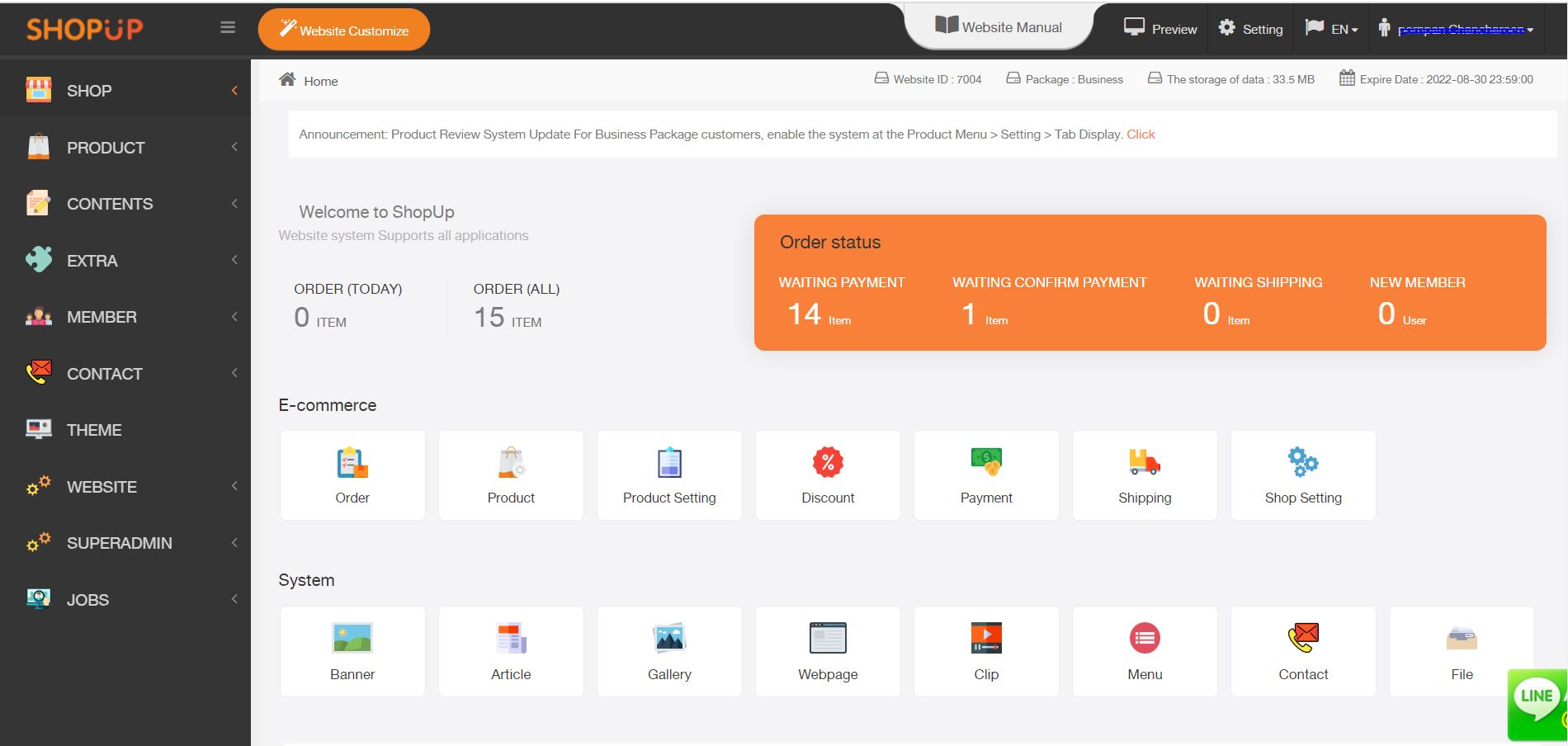Toggle sidebar with hamburger icon
The width and height of the screenshot is (1568, 746).
(x=228, y=28)
